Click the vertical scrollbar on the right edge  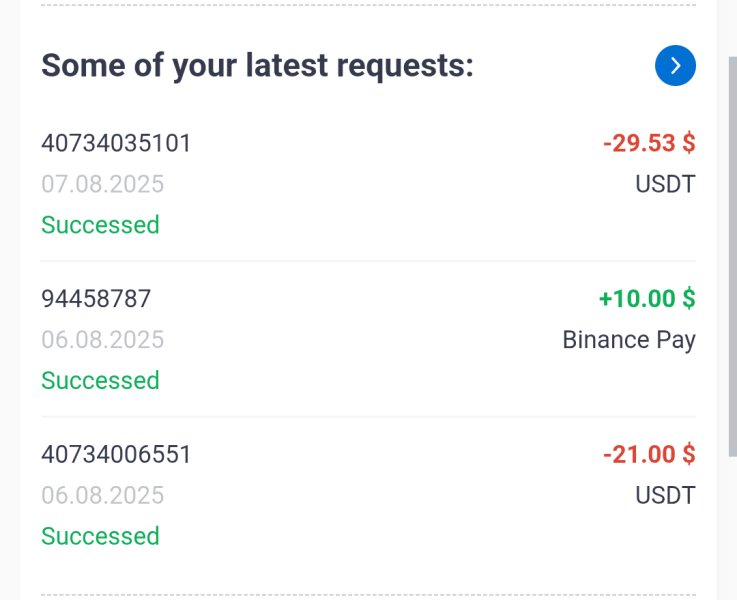[x=731, y=250]
